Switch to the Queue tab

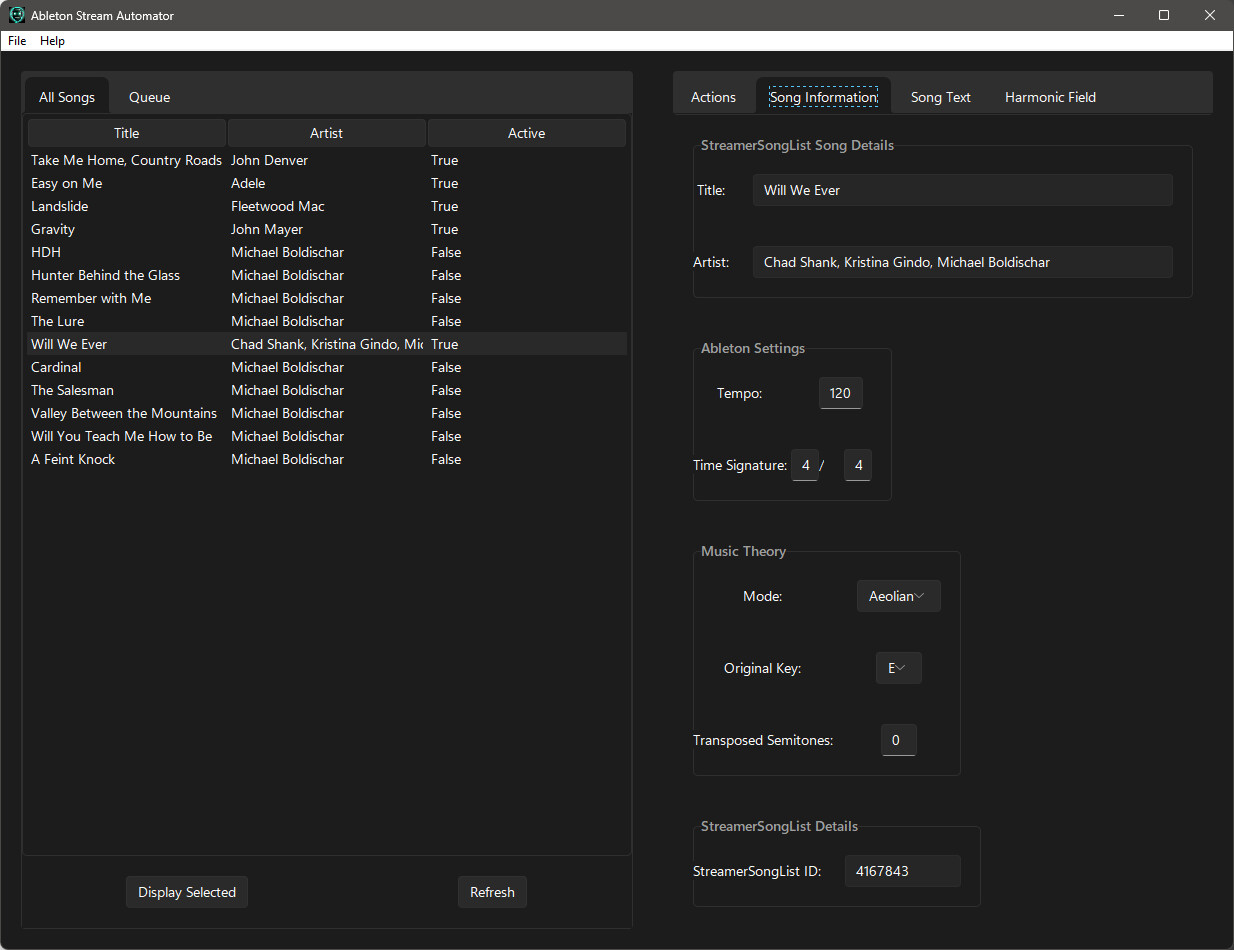pos(150,97)
